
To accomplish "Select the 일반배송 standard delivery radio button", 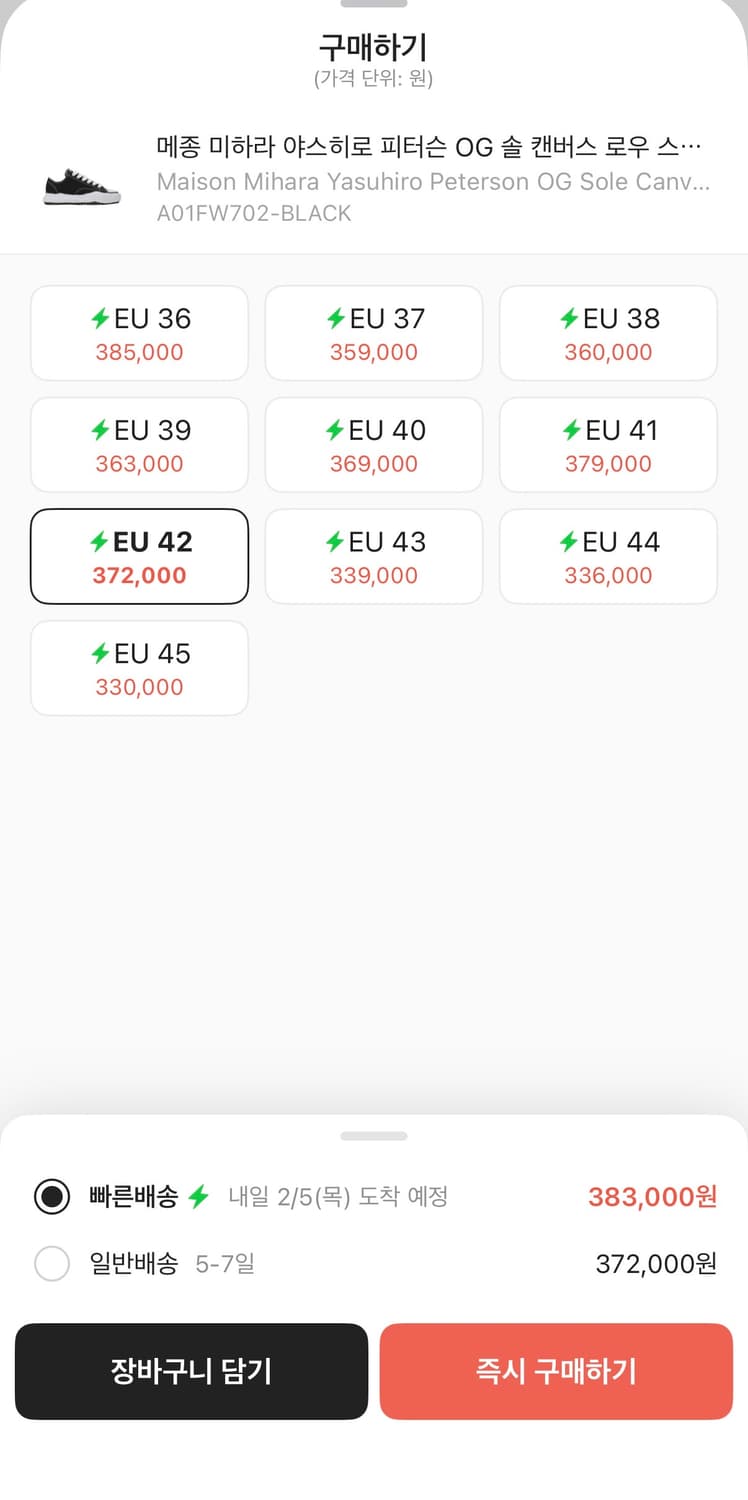I will 52,1264.
